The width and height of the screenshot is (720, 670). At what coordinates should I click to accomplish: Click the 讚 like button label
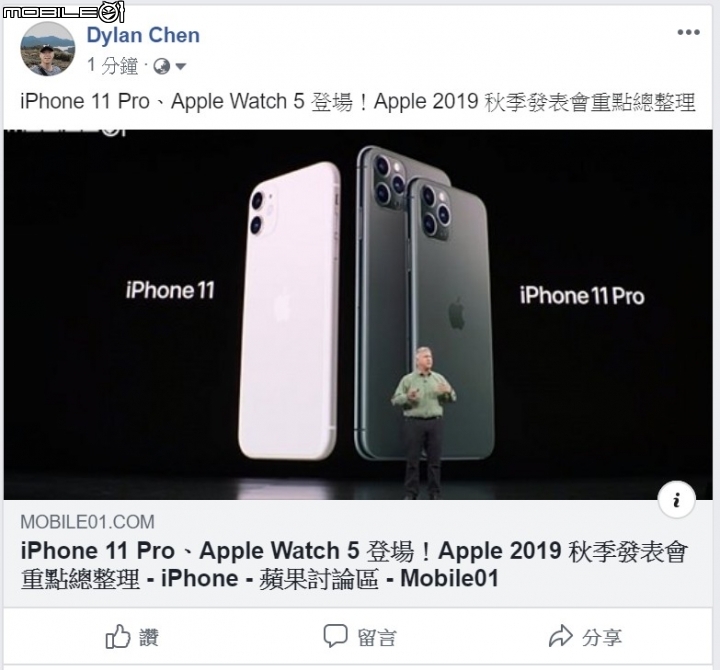(149, 637)
